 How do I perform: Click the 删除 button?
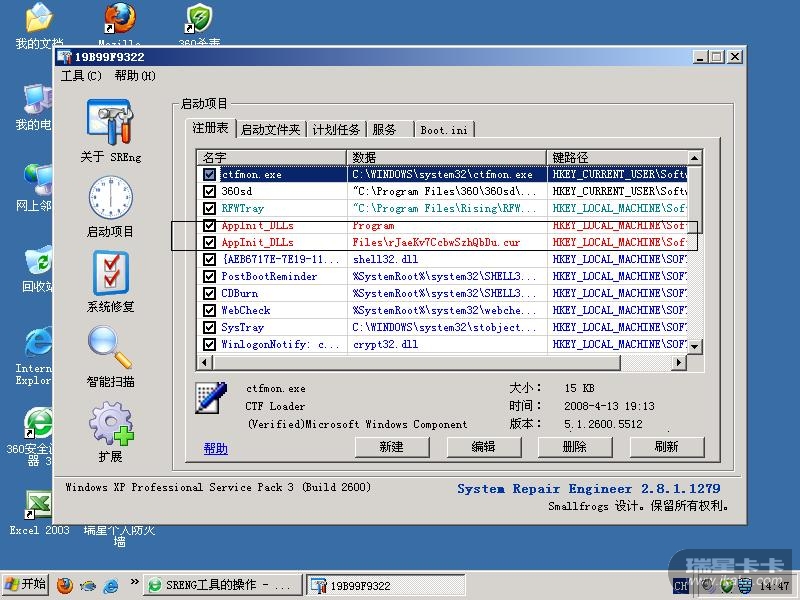[575, 447]
